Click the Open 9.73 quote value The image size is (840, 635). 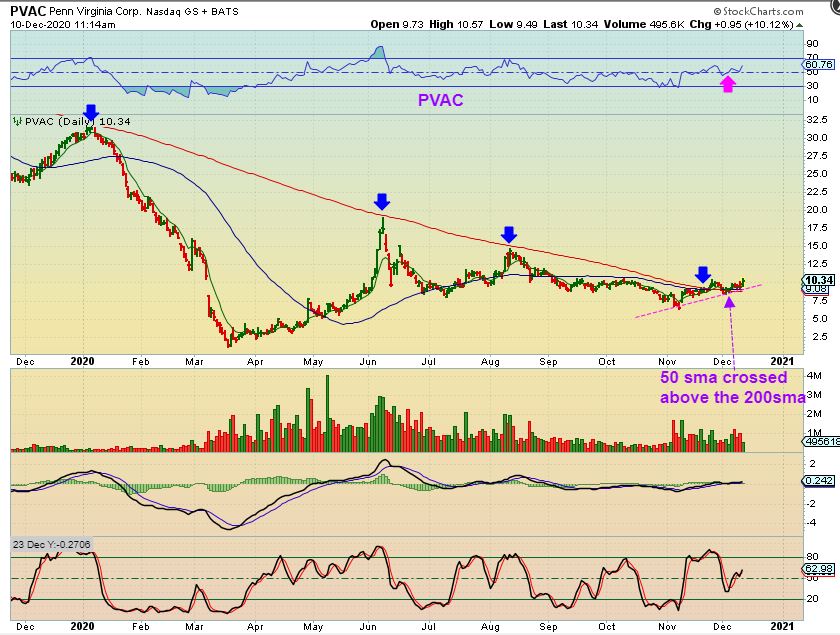397,25
